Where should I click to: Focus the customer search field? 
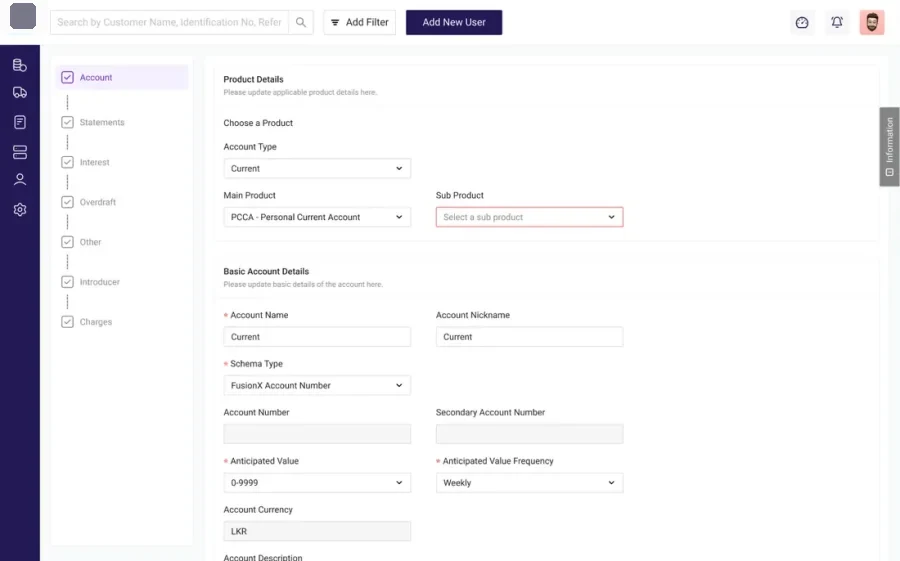(169, 22)
